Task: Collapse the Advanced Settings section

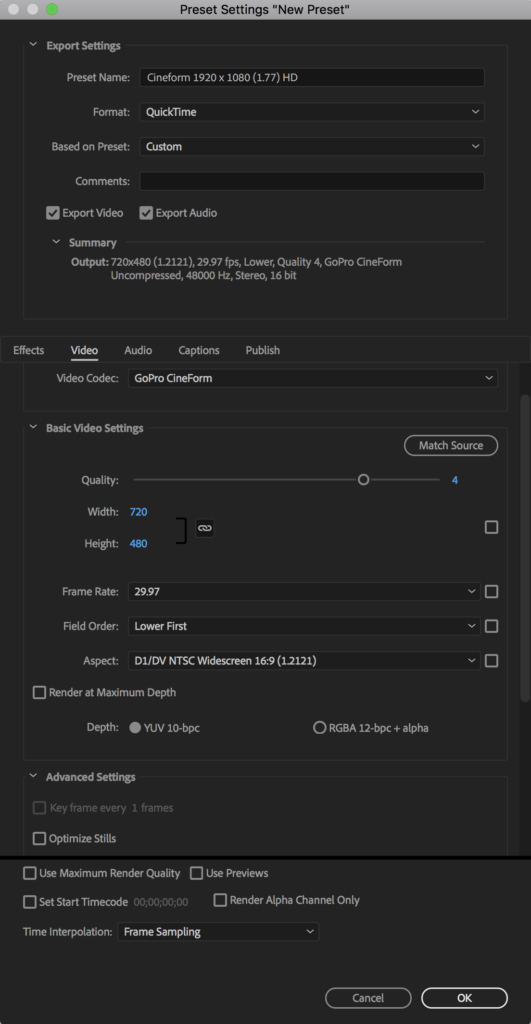Action: [33, 777]
